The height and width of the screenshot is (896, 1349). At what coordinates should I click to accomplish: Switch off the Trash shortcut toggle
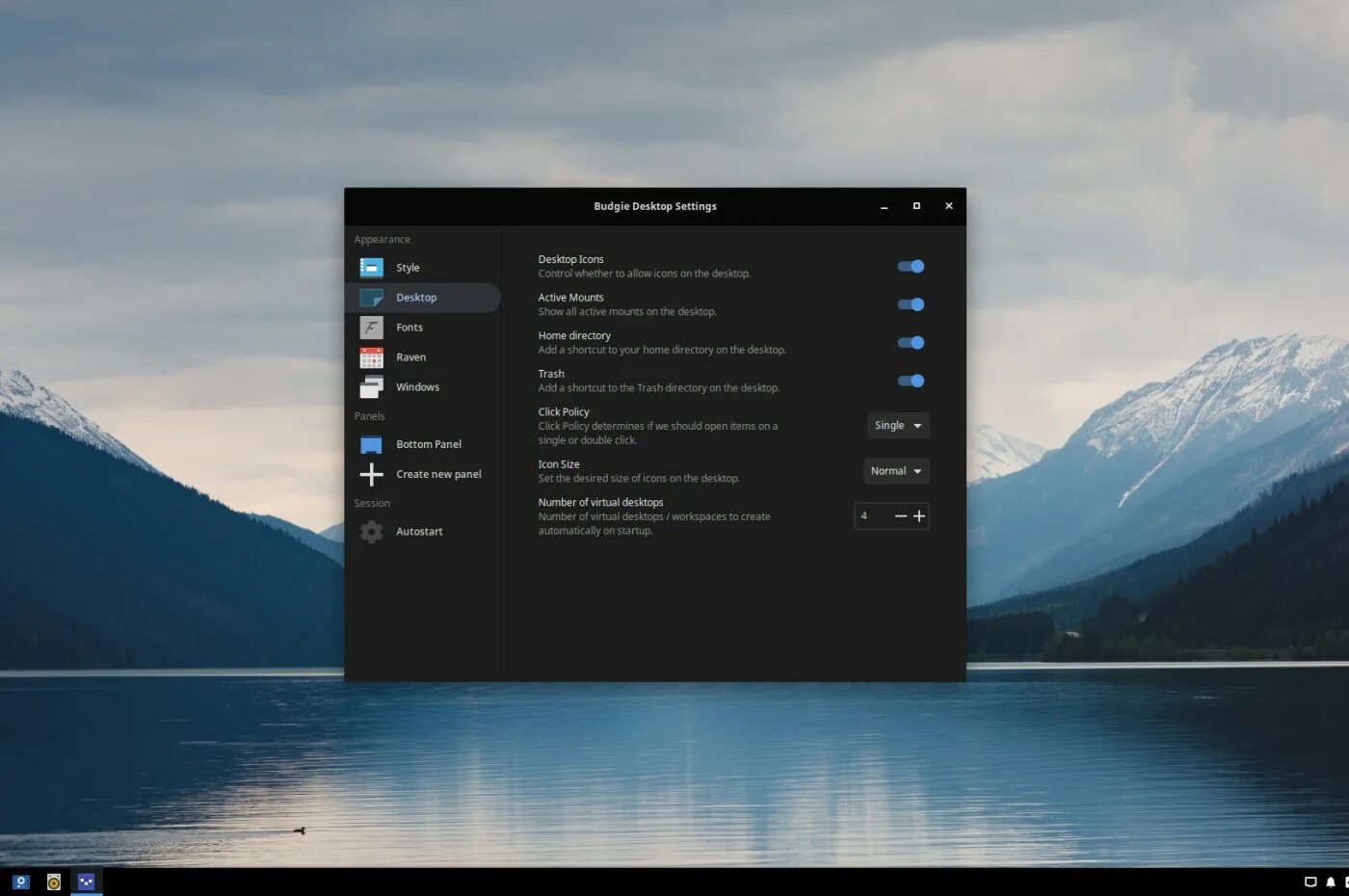[x=911, y=381]
